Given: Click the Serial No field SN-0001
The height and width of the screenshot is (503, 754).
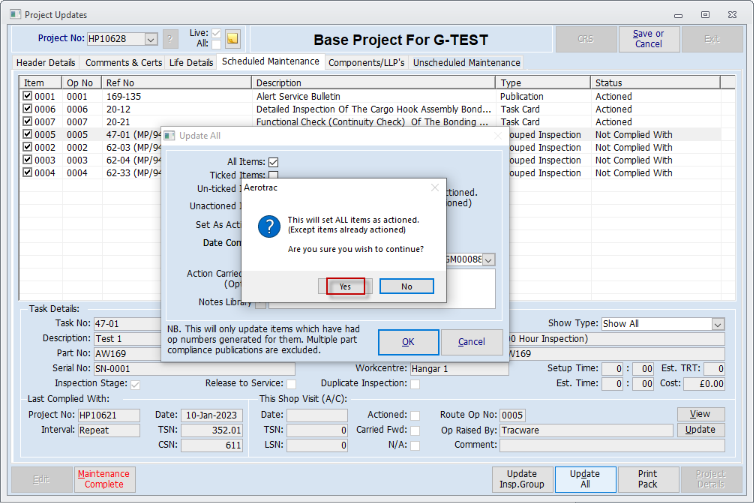Looking at the screenshot, I should [194, 369].
